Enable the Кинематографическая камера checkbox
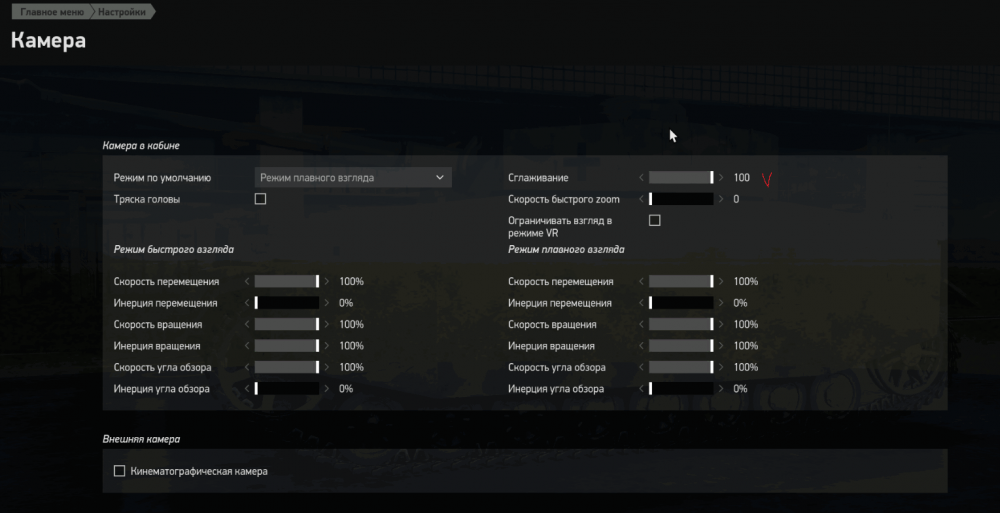The image size is (1000, 513). click(119, 471)
